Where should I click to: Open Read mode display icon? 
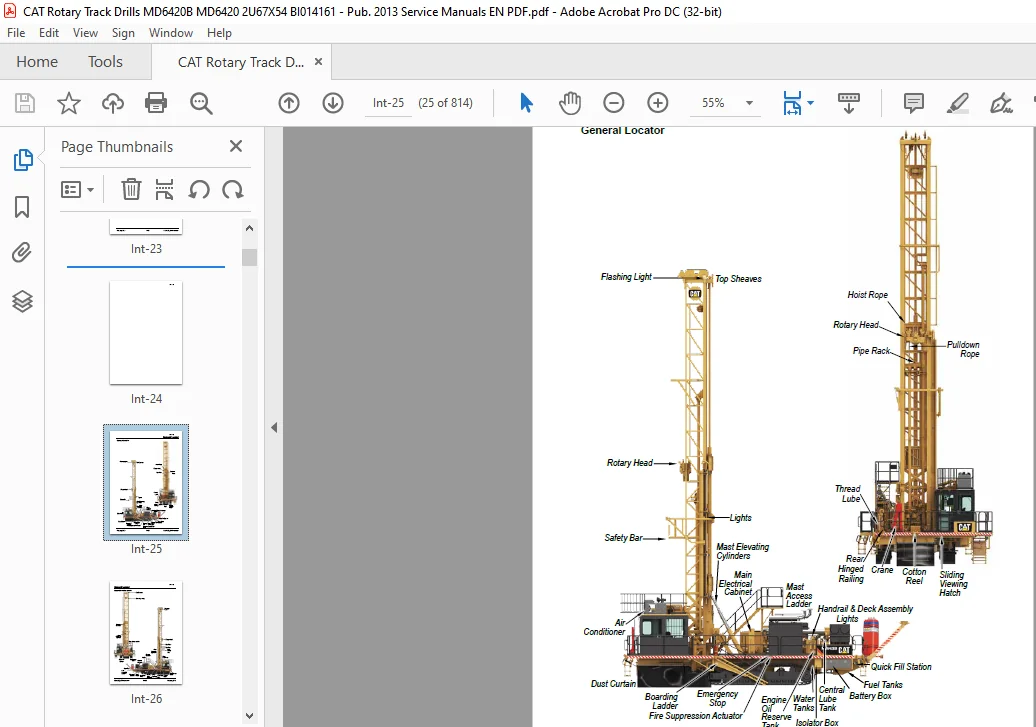pyautogui.click(x=849, y=103)
